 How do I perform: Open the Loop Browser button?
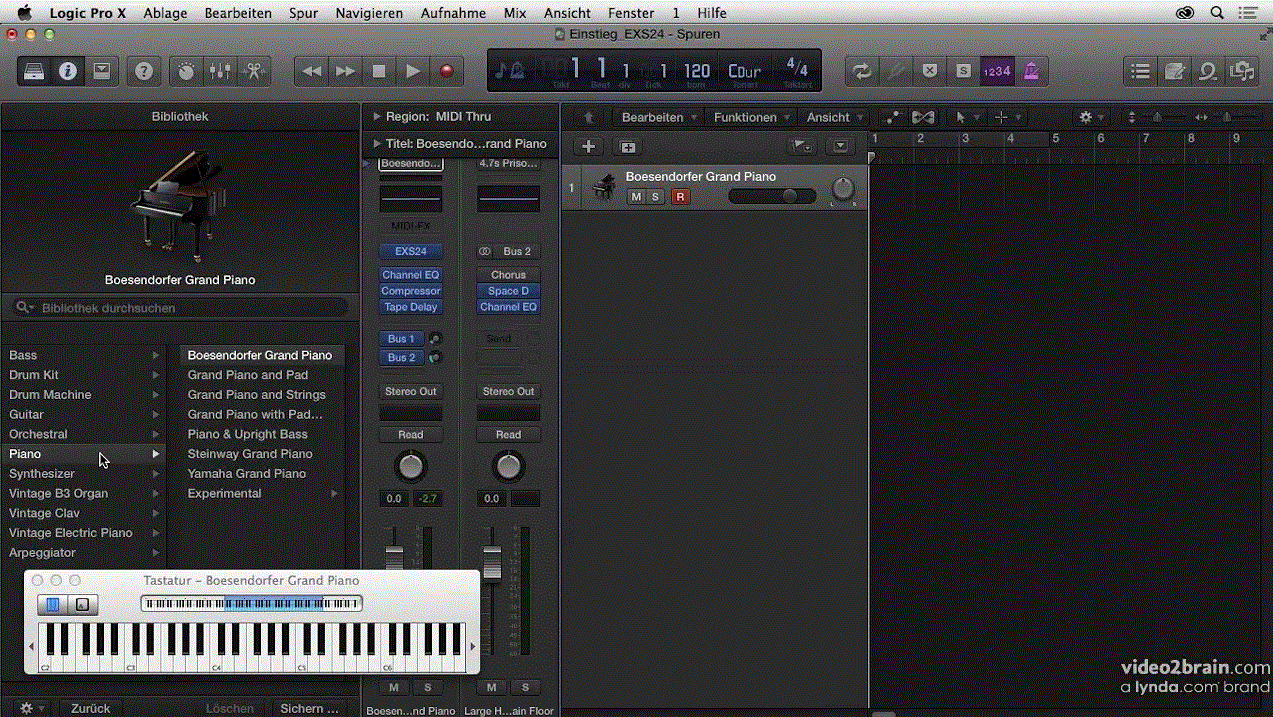[x=1209, y=71]
